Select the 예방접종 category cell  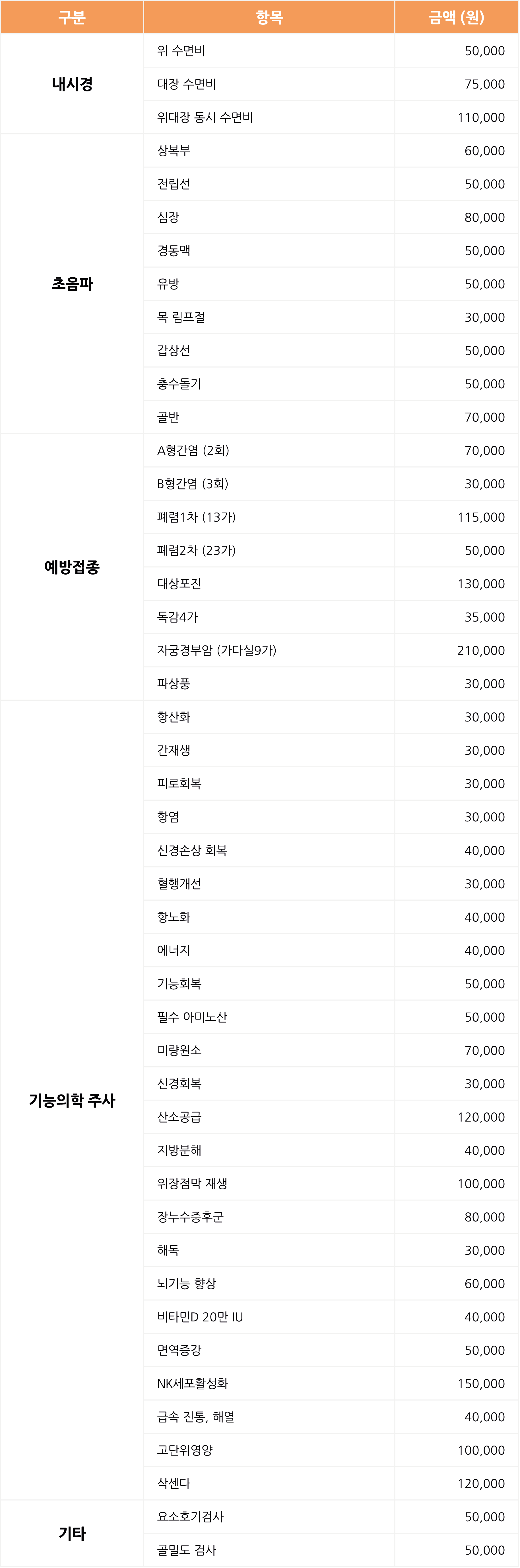(x=72, y=567)
